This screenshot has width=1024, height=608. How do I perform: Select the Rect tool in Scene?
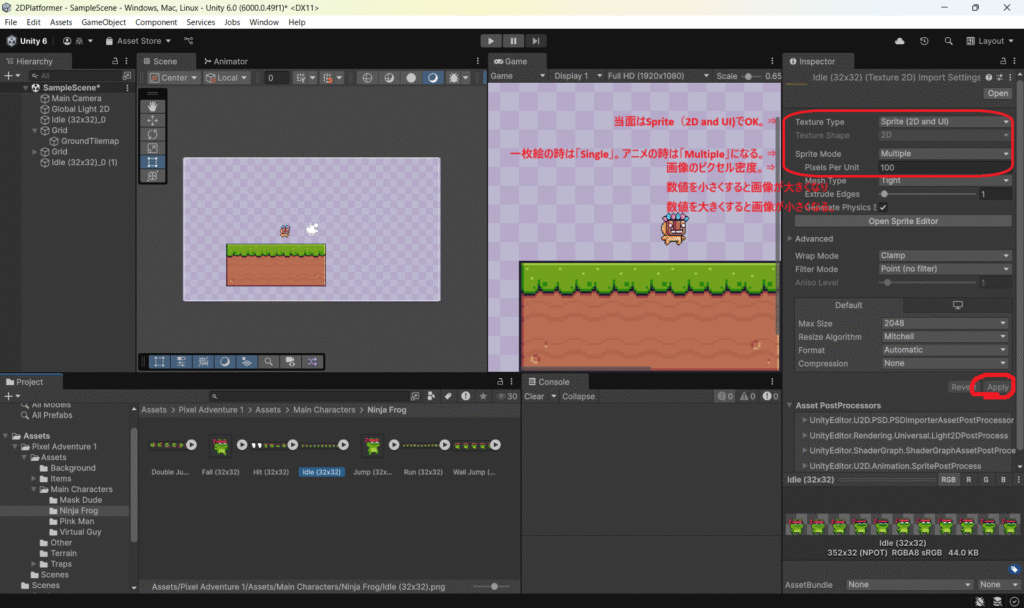tap(152, 162)
